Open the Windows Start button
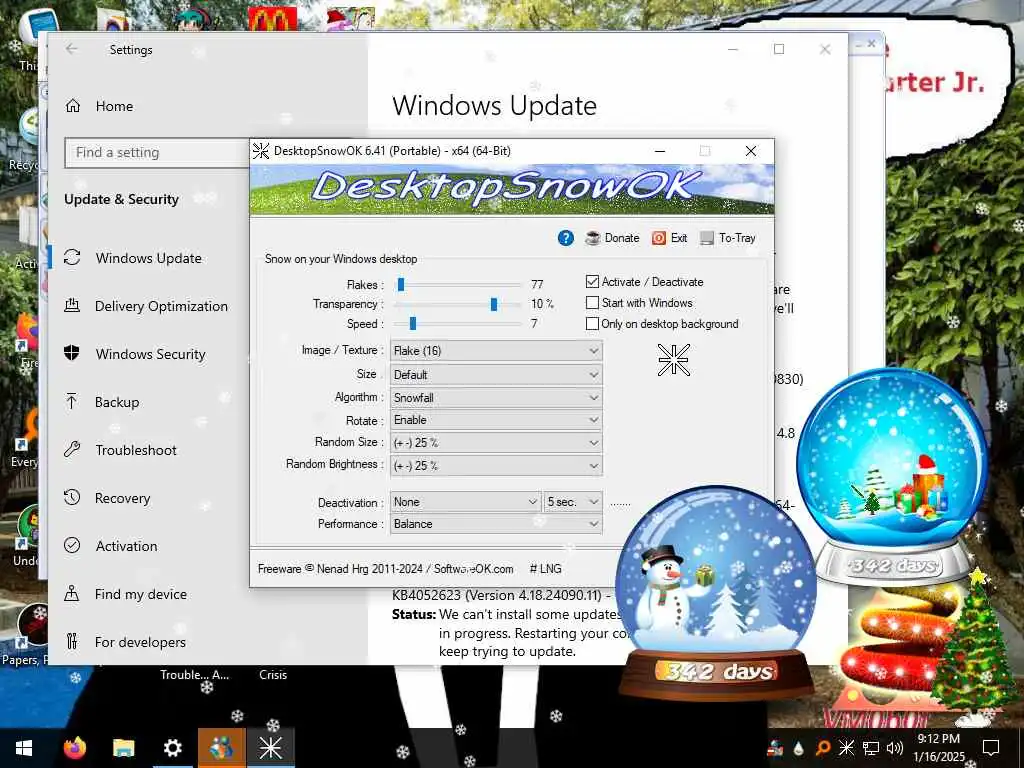The height and width of the screenshot is (768, 1024). (x=24, y=748)
